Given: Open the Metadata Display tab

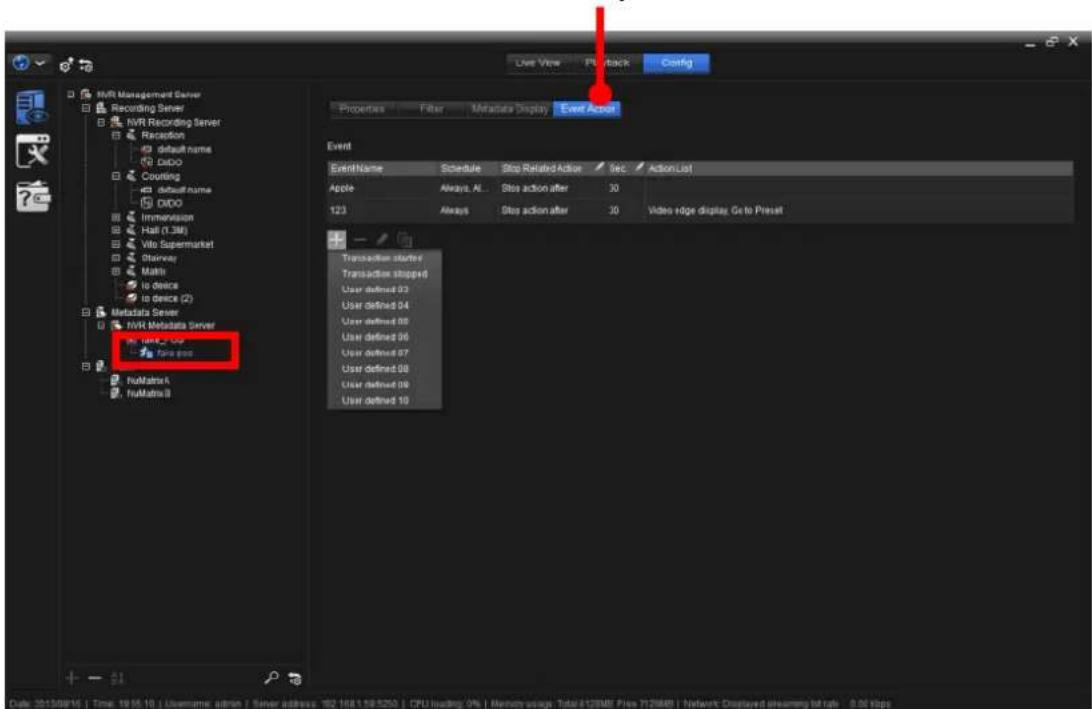Looking at the screenshot, I should [x=510, y=109].
